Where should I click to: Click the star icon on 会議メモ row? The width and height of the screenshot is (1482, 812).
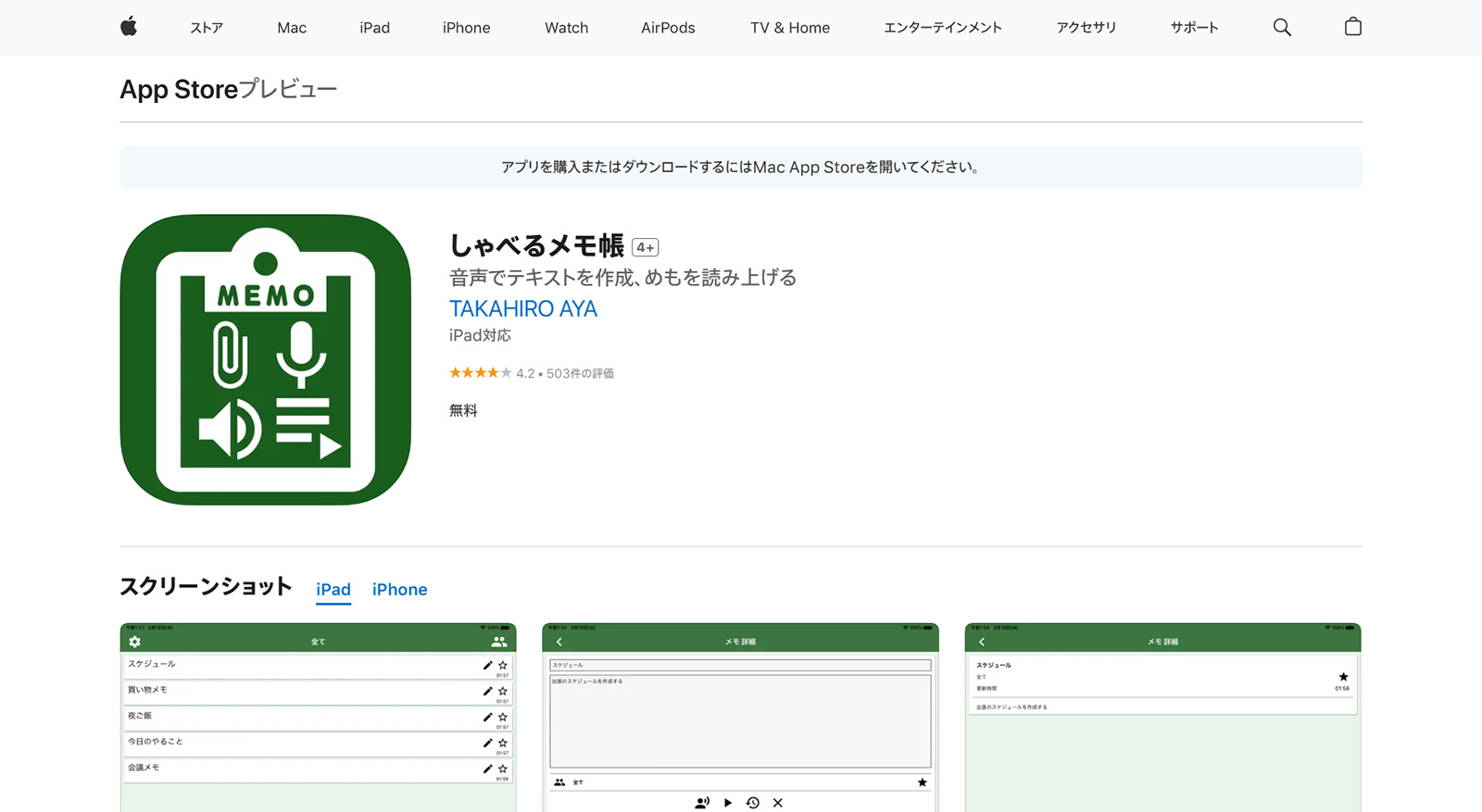[503, 768]
